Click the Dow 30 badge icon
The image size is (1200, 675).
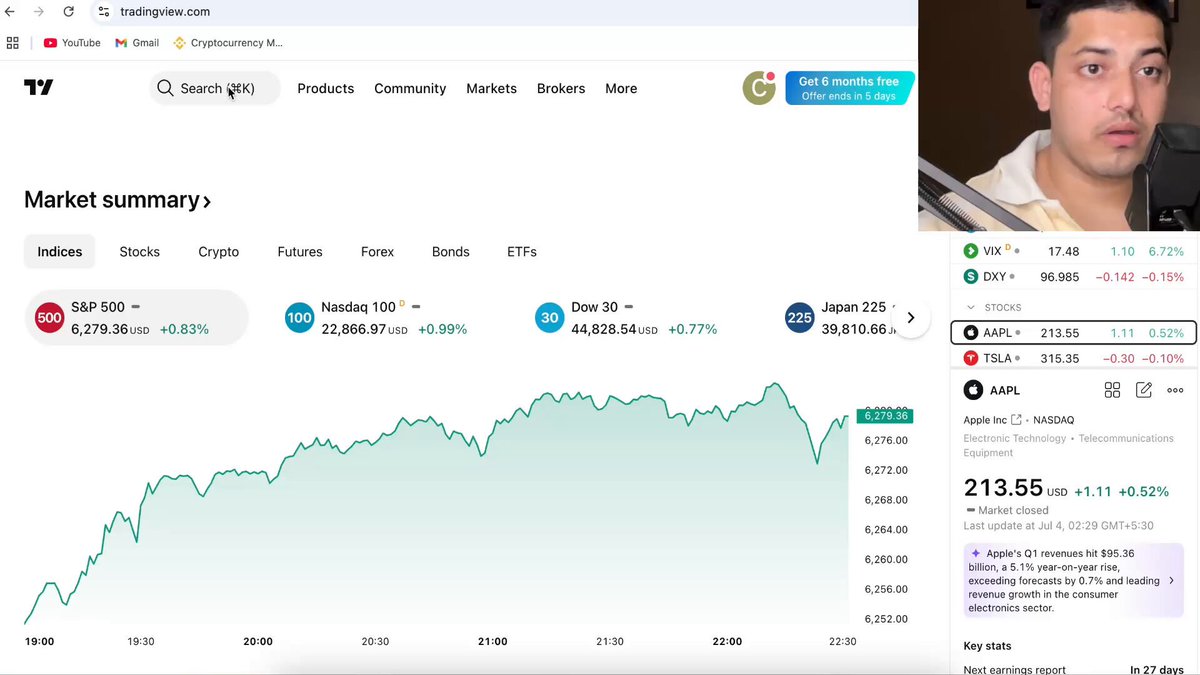[x=549, y=318]
